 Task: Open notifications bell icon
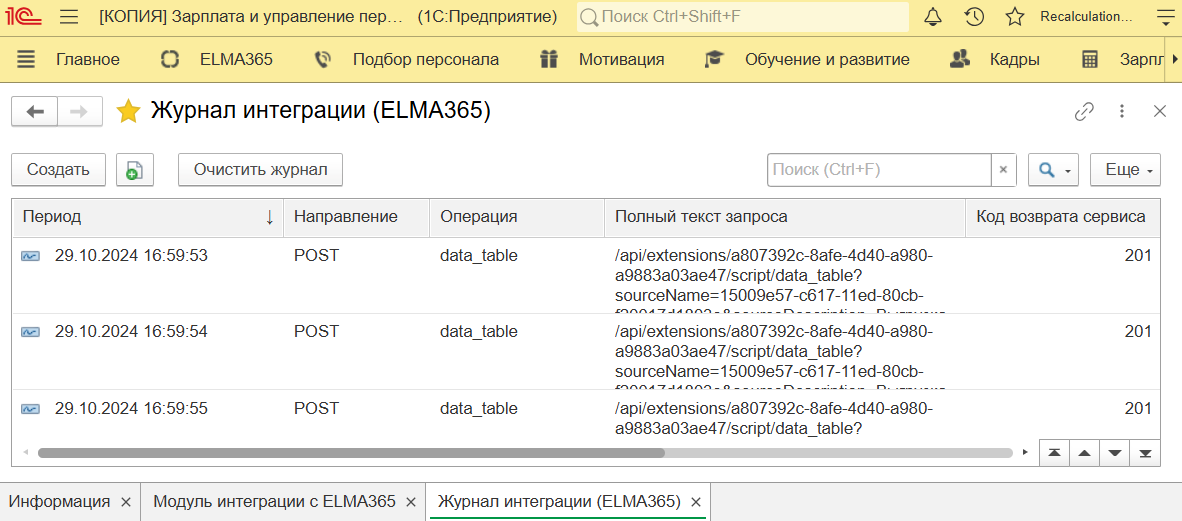[x=933, y=17]
